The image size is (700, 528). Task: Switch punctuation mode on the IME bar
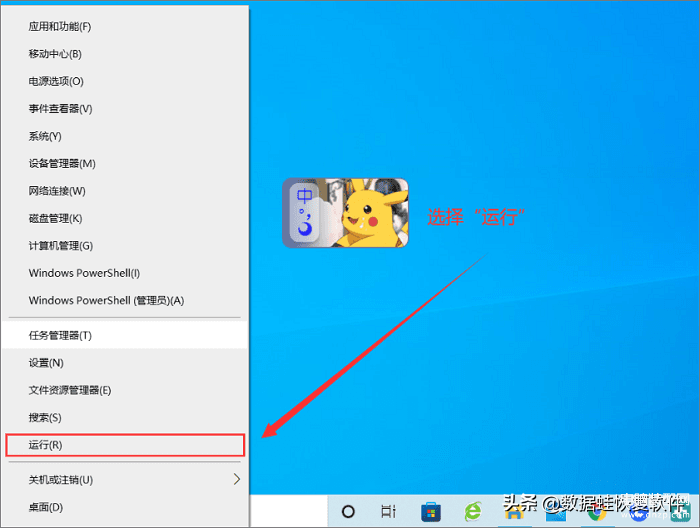304,213
